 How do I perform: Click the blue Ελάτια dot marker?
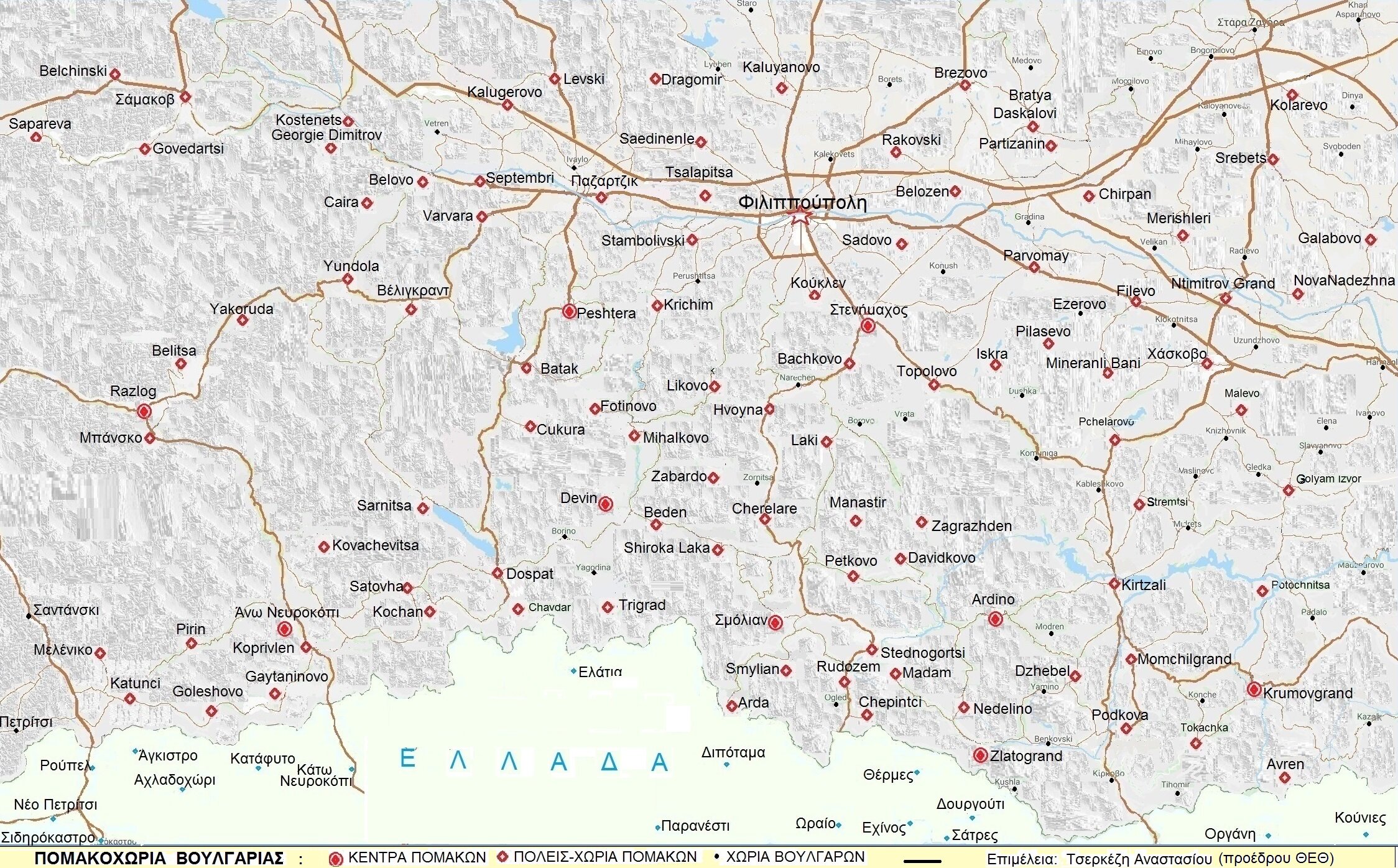(x=573, y=672)
